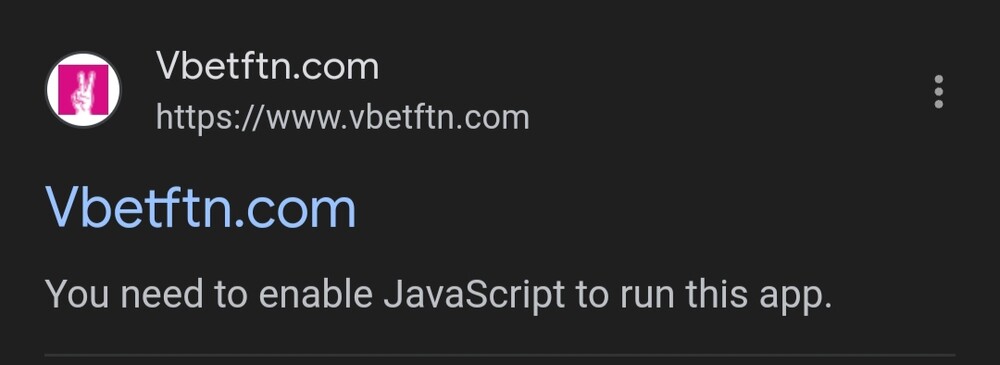Expand more options via the vertical ellipsis
1000x365 pixels.
(x=938, y=92)
